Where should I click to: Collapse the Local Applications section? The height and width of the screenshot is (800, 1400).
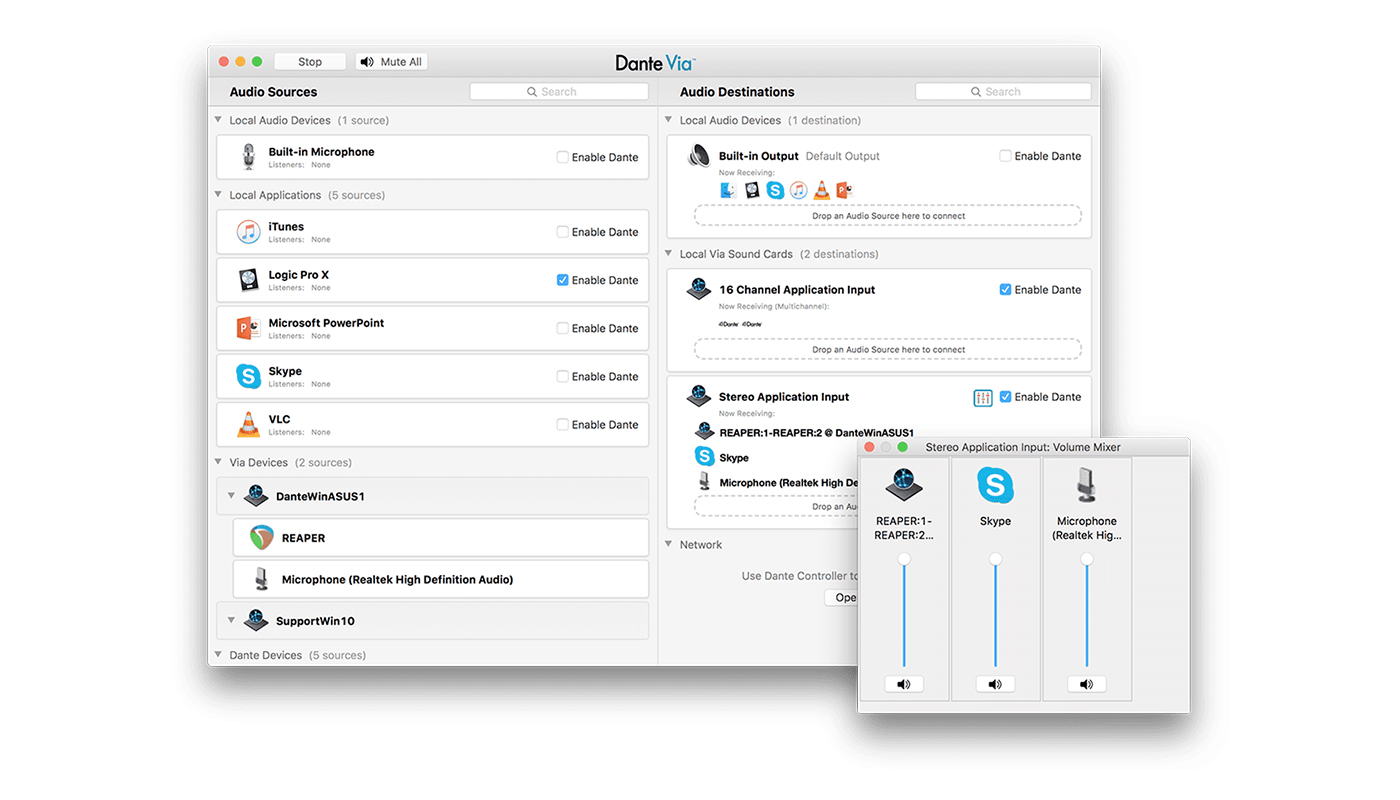[x=219, y=195]
